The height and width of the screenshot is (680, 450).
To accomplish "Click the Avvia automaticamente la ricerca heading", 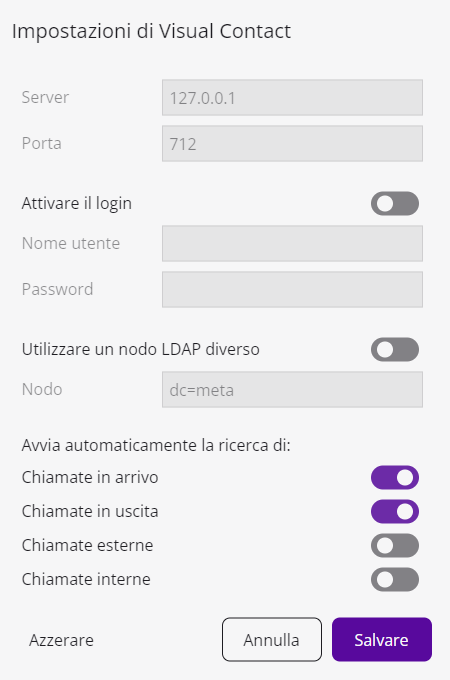I will pos(156,445).
